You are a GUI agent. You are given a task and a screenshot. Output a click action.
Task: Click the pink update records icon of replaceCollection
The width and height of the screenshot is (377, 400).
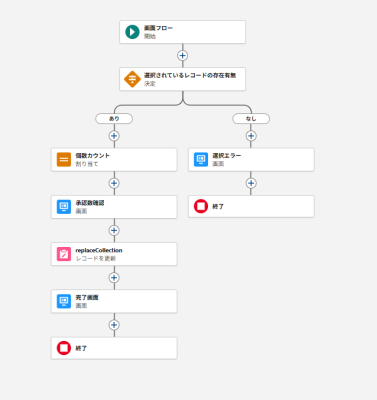(64, 254)
